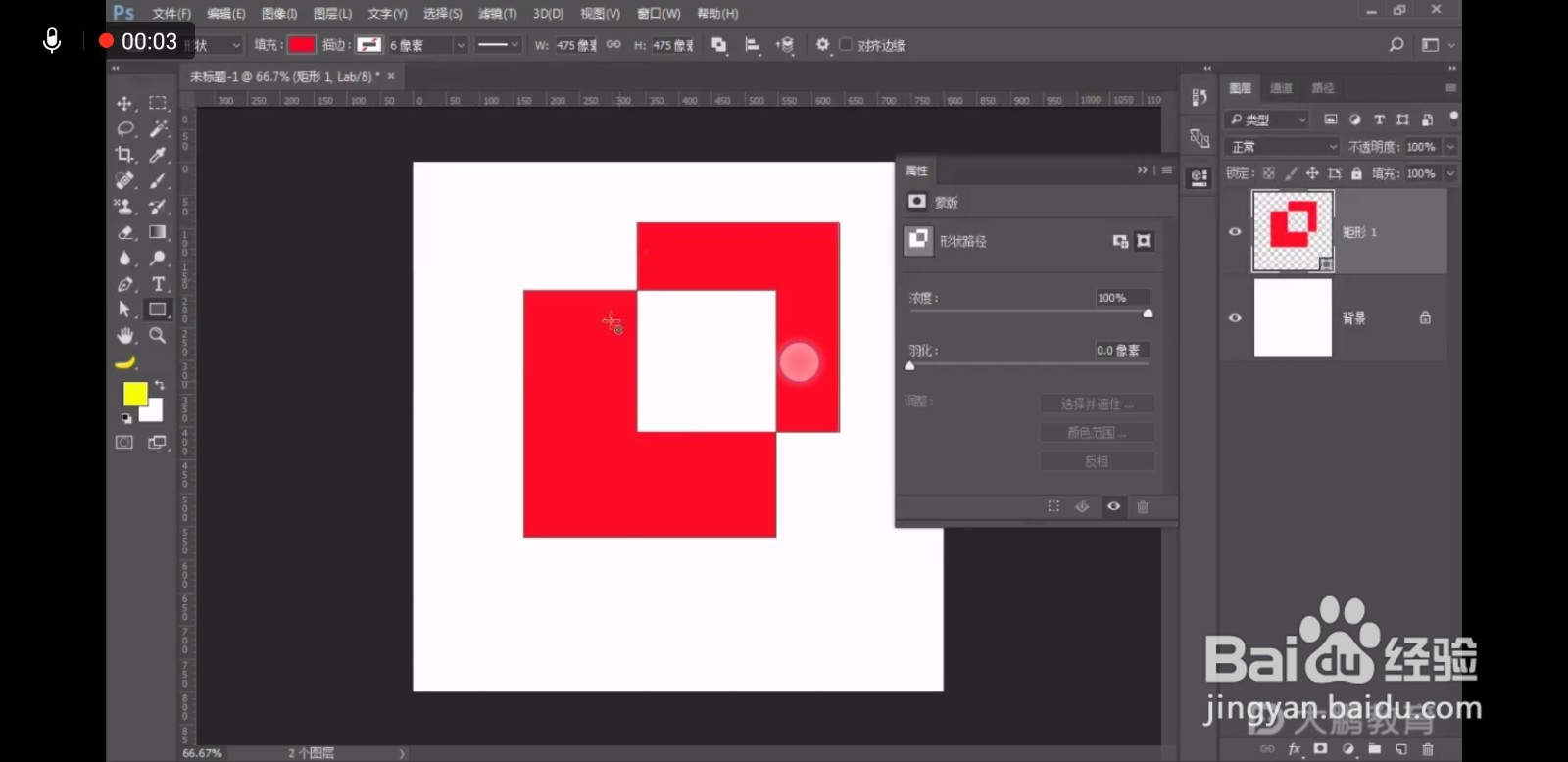Select the Clone Stamp tool

click(x=124, y=207)
